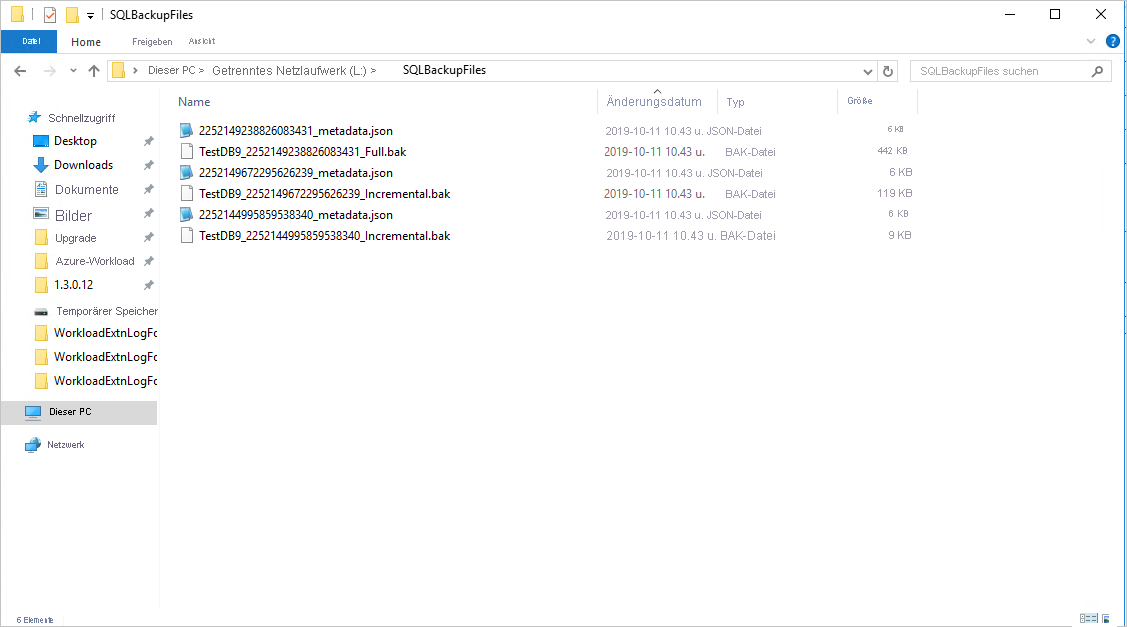Click the 442 KB size cell
This screenshot has height=627, width=1127.
892,151
